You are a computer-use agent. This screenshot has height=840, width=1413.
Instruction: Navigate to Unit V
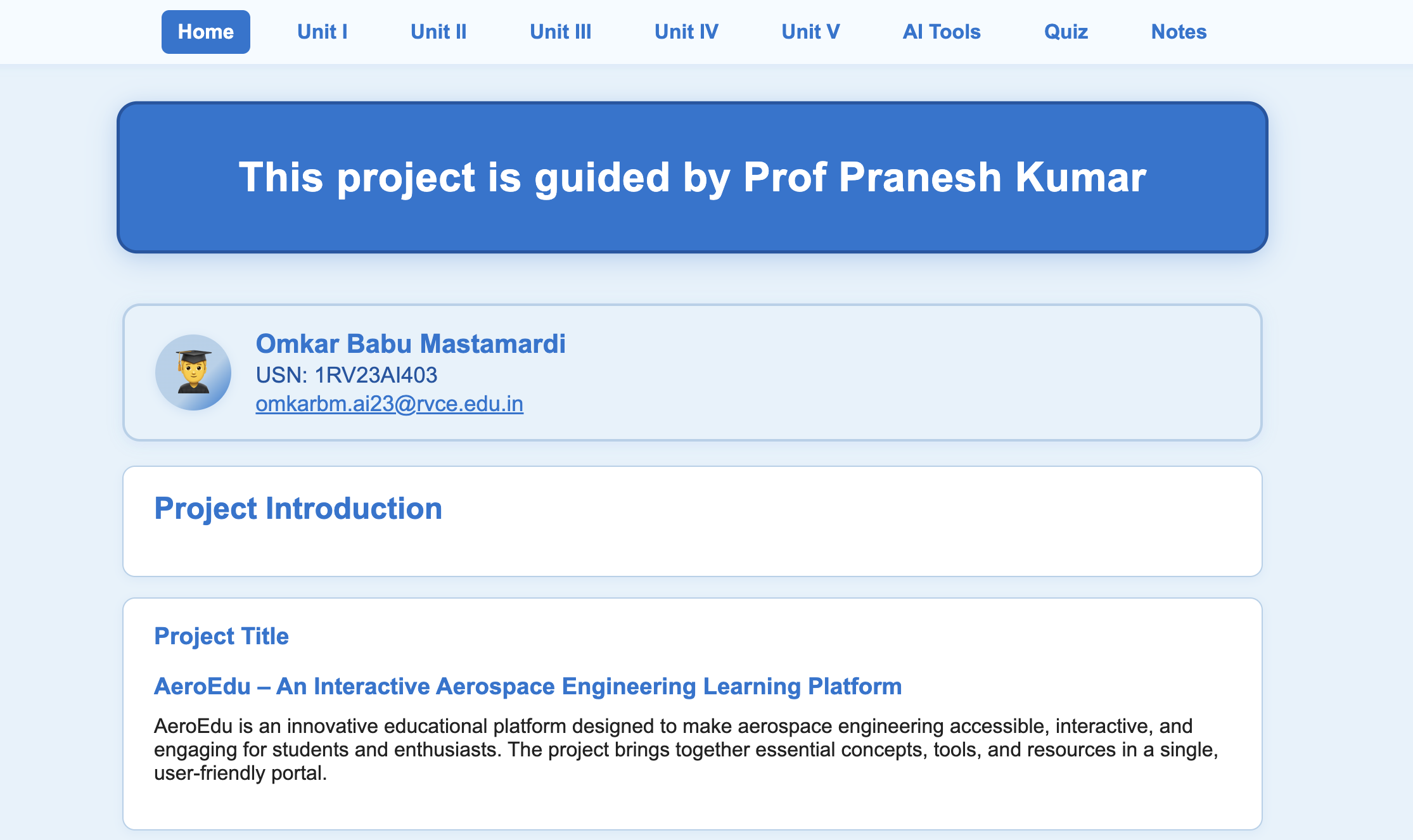[x=810, y=32]
